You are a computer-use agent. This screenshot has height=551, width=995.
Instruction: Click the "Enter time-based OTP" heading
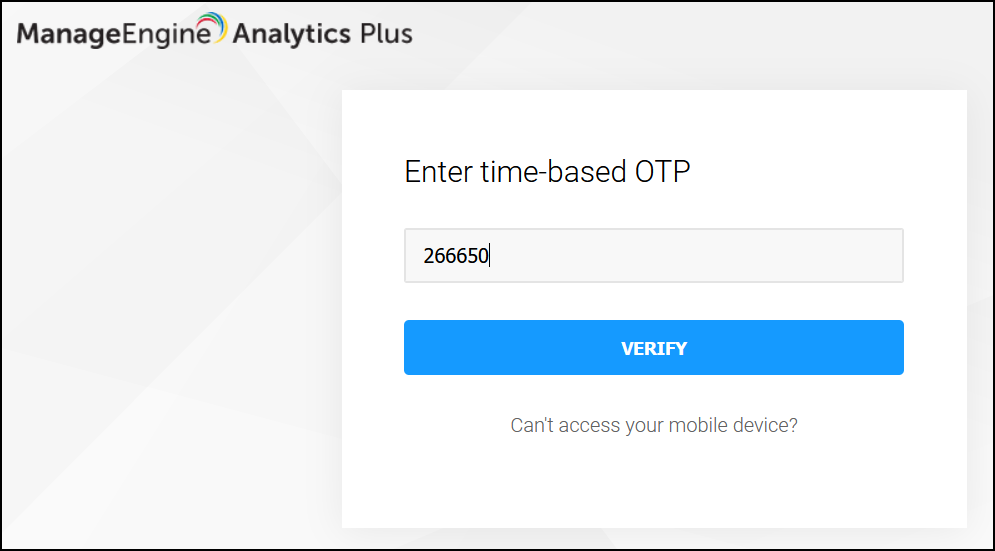click(x=547, y=172)
